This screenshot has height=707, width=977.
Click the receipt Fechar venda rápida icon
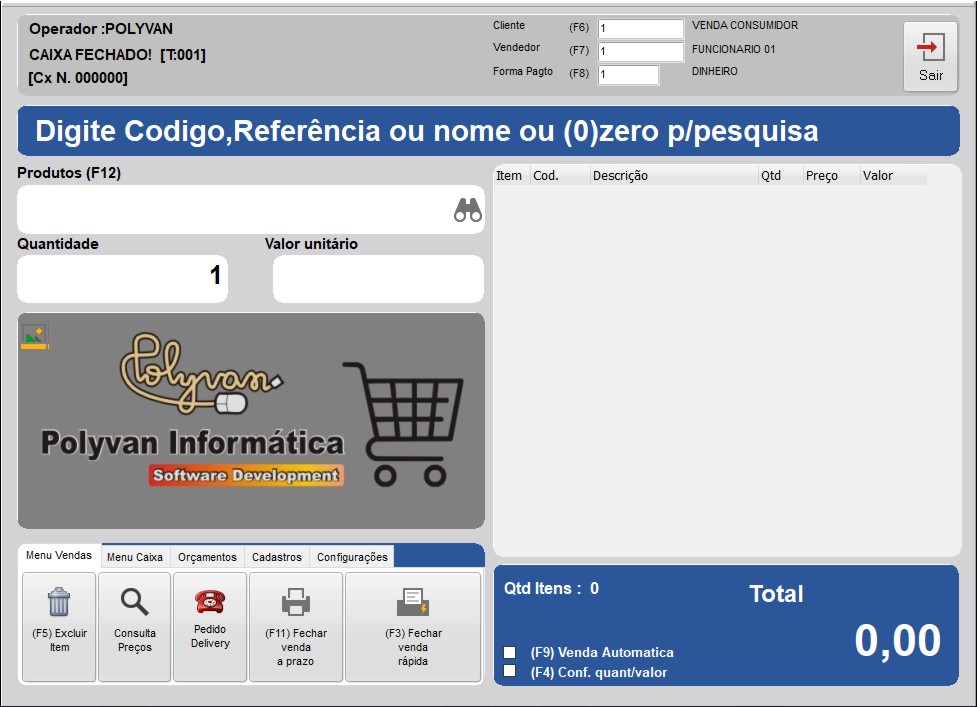pyautogui.click(x=412, y=602)
